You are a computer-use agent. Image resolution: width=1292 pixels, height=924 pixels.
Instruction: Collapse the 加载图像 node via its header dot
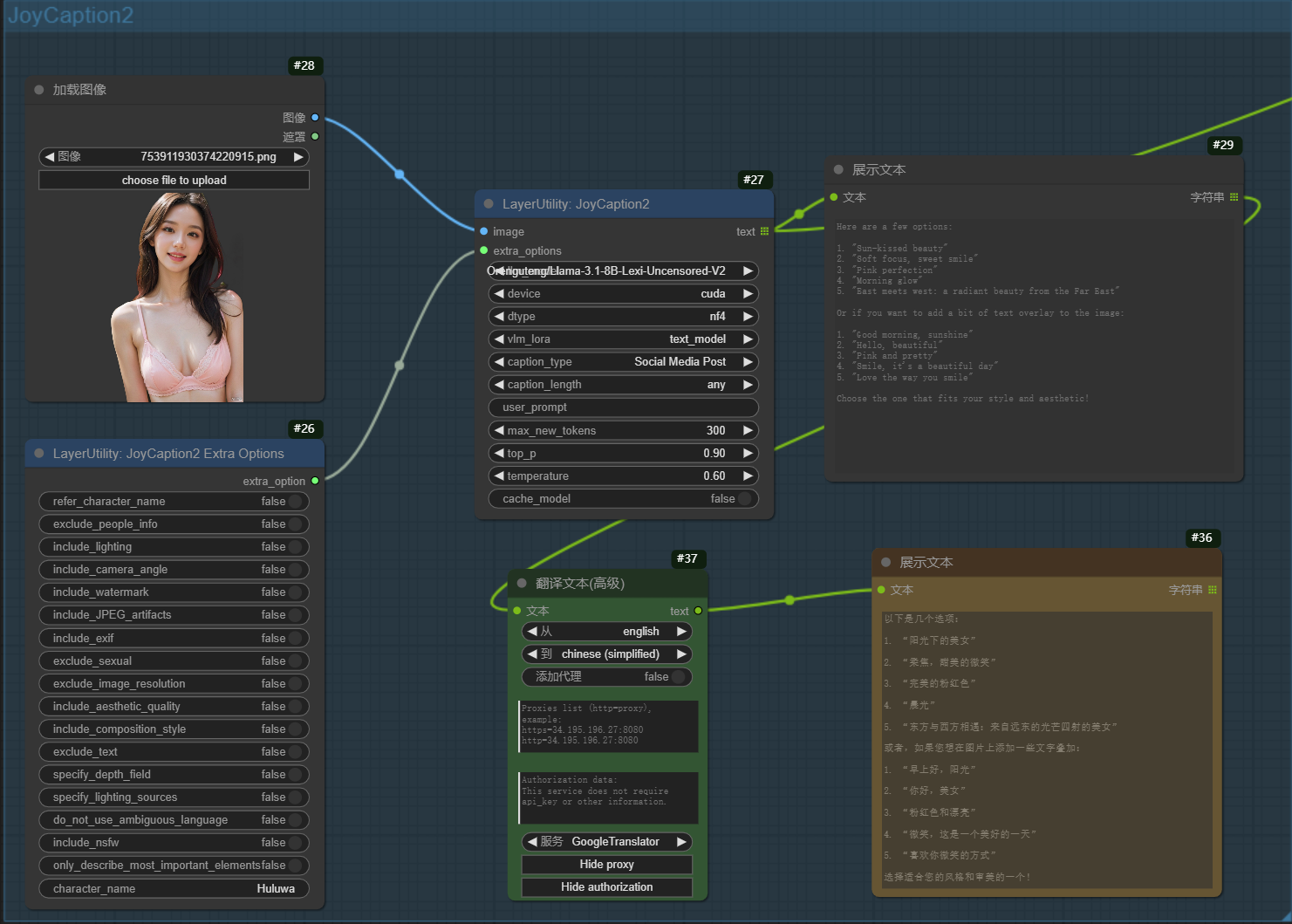click(39, 90)
